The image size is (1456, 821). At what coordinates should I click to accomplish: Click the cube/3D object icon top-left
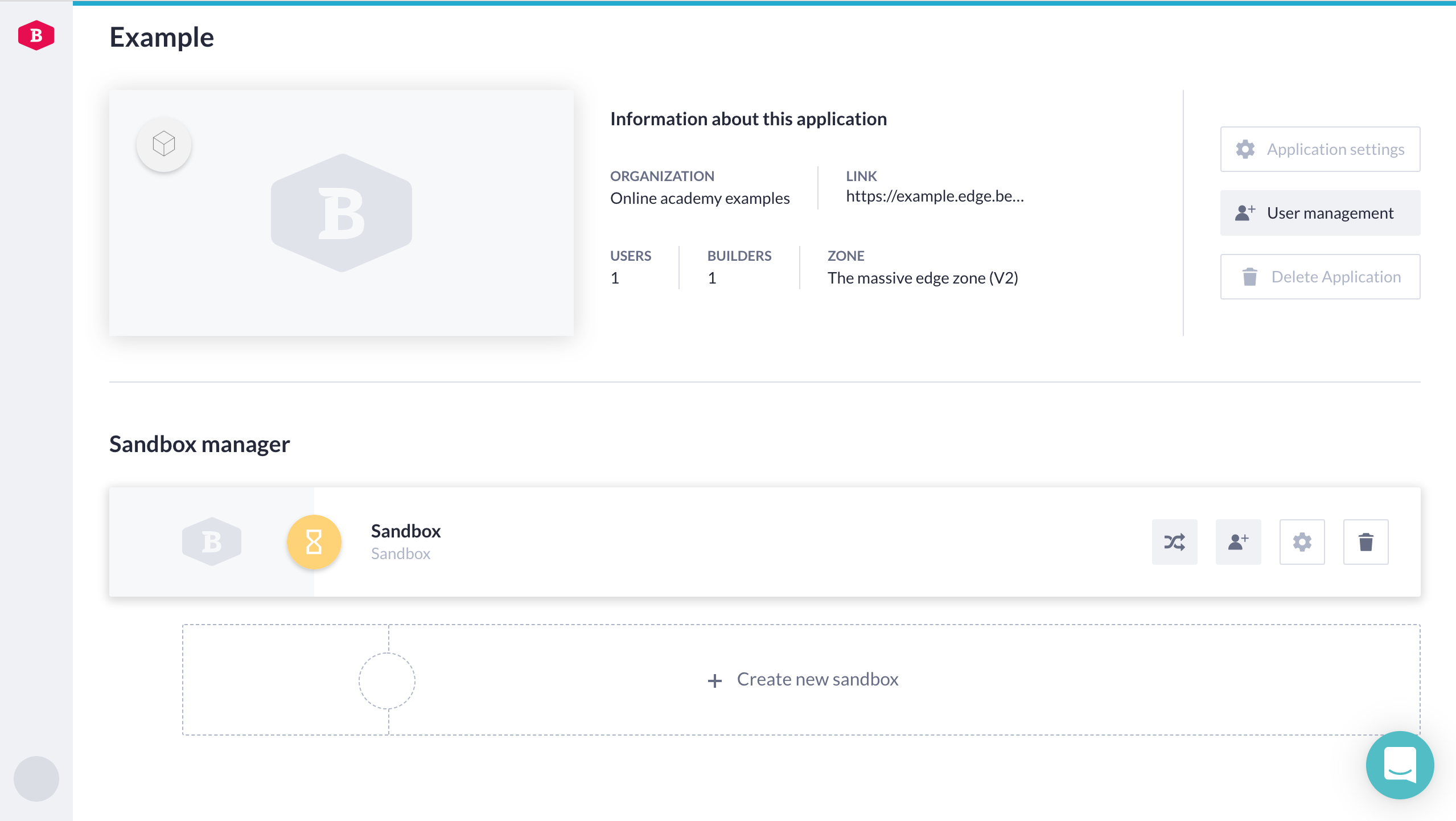163,143
